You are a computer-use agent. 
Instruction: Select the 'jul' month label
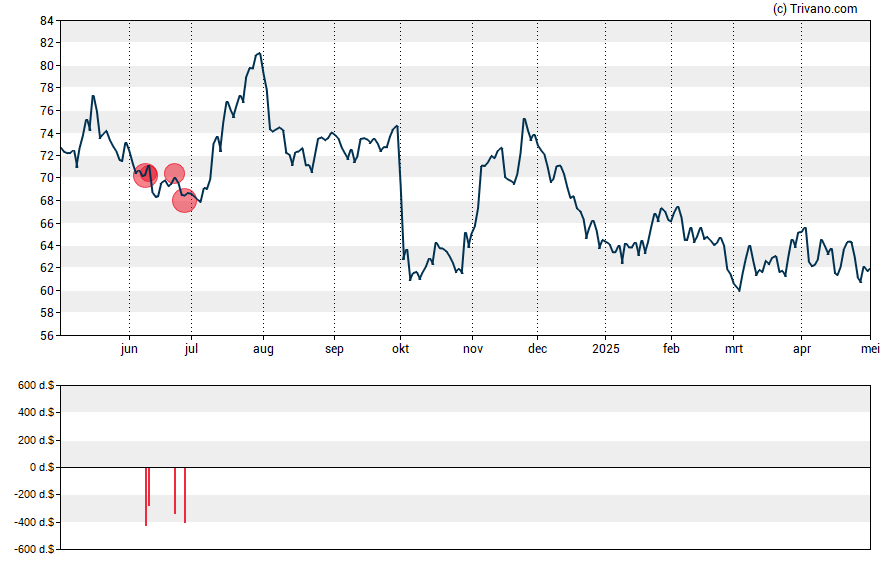click(191, 349)
